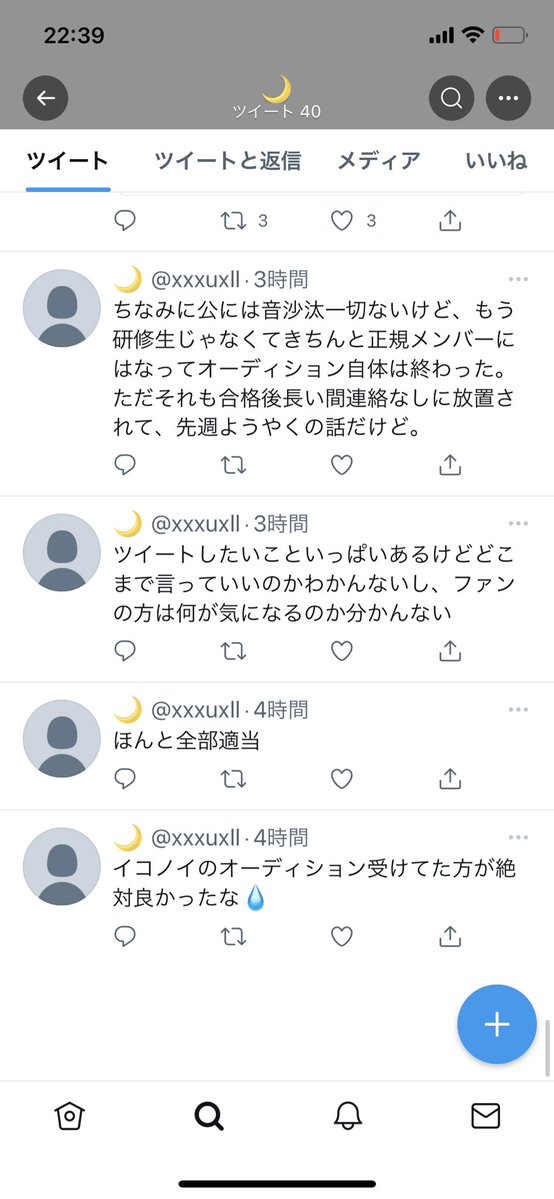Open the three-dot profile options in header
This screenshot has height=1199, width=554.
point(508,98)
